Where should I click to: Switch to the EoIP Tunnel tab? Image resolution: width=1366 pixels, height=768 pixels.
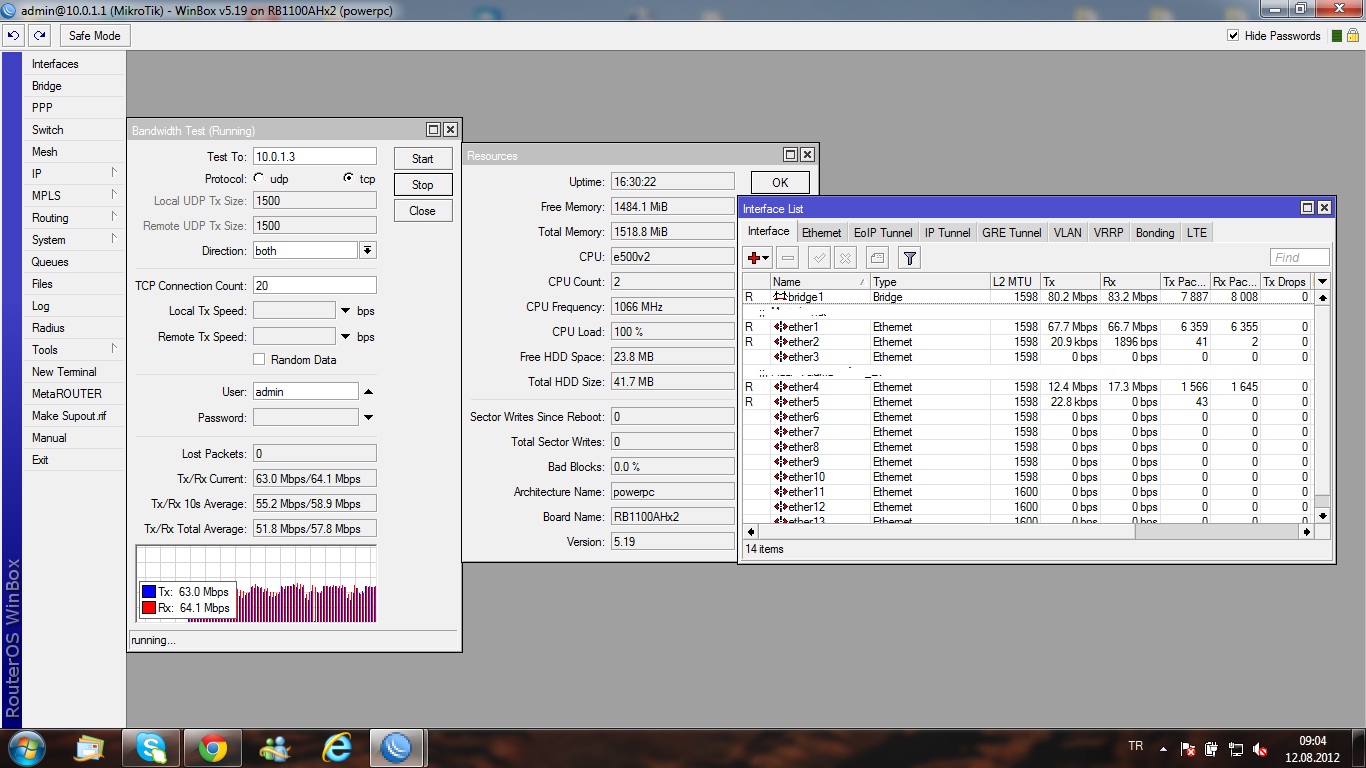[x=883, y=232]
